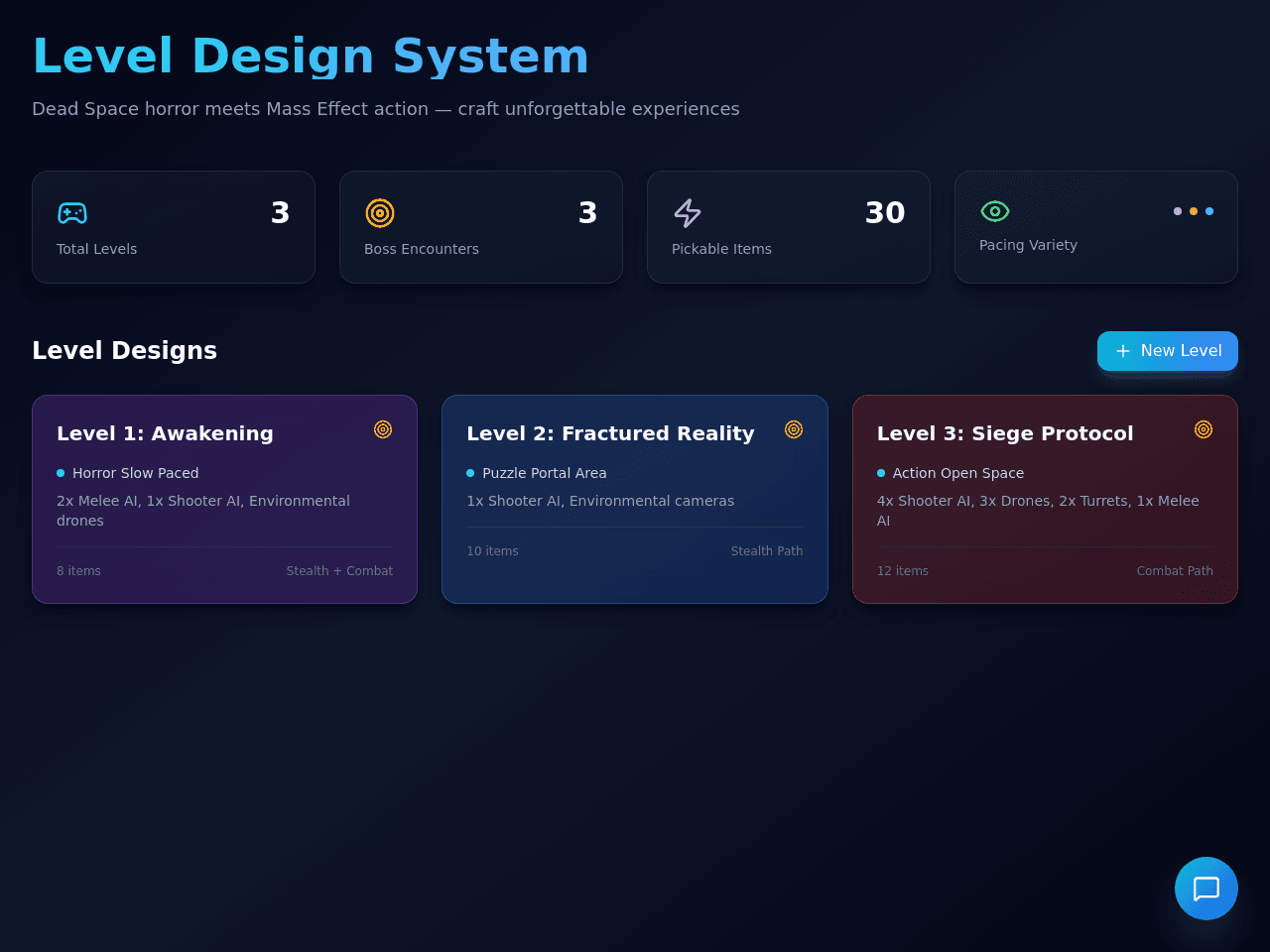This screenshot has width=1270, height=952.
Task: Click the 'Combat Path' label
Action: tap(1175, 571)
